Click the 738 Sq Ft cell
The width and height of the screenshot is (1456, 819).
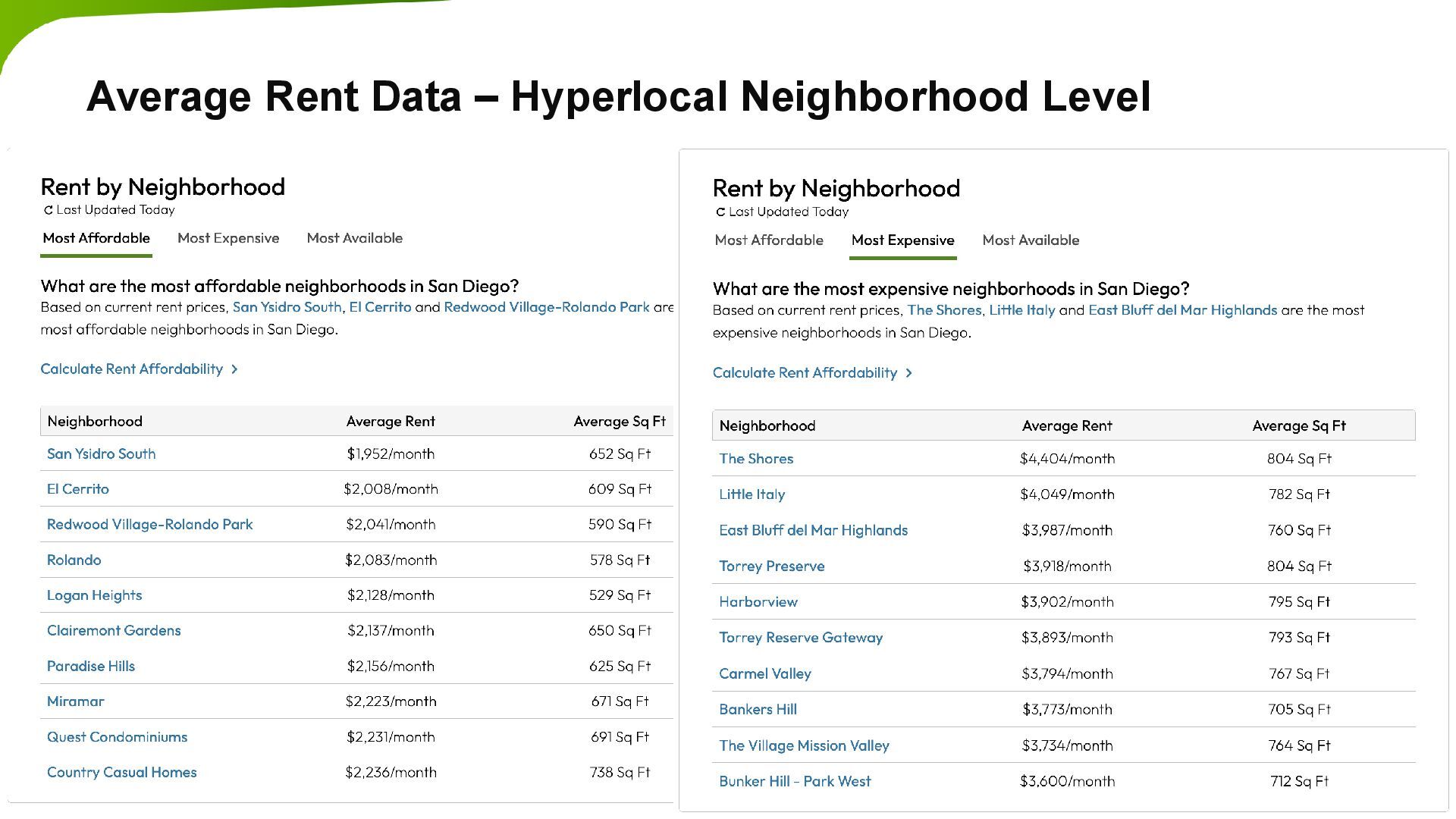tap(620, 773)
